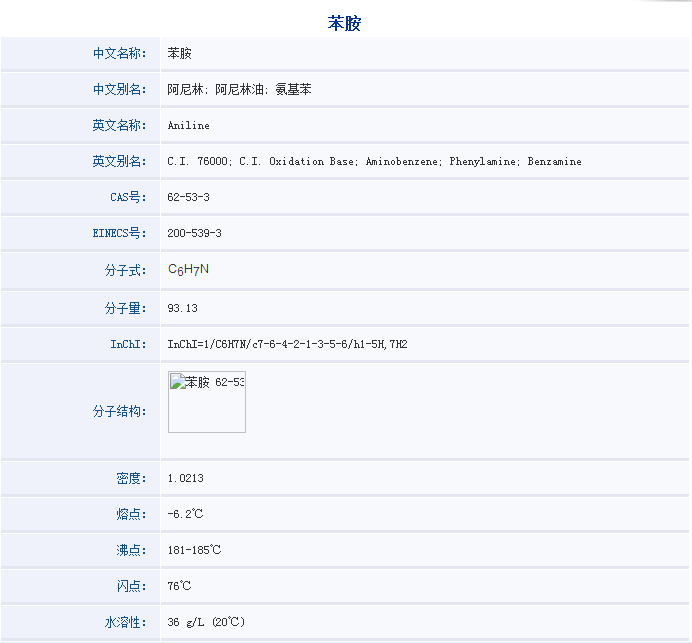Click the 苯胺 page title heading
The height and width of the screenshot is (643, 692).
point(344,23)
